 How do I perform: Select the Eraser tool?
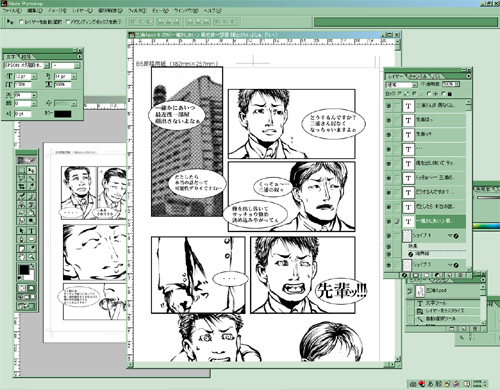pyautogui.click(x=22, y=211)
